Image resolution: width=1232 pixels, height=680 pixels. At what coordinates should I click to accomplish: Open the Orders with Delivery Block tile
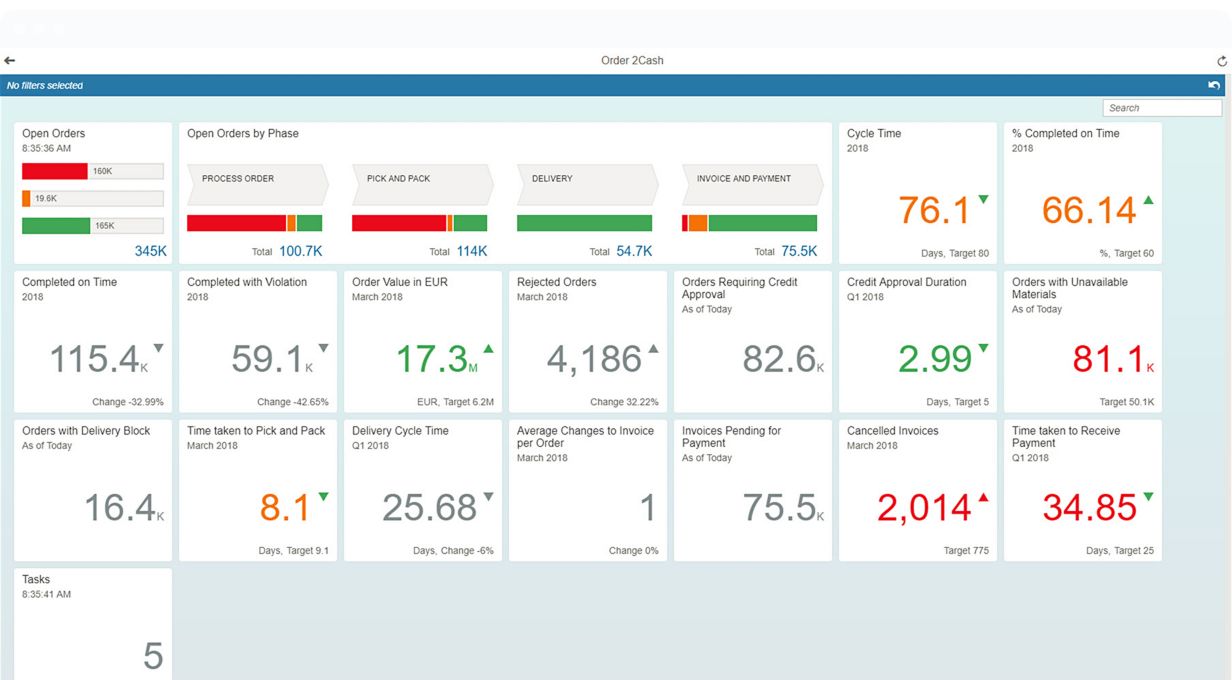(93, 490)
